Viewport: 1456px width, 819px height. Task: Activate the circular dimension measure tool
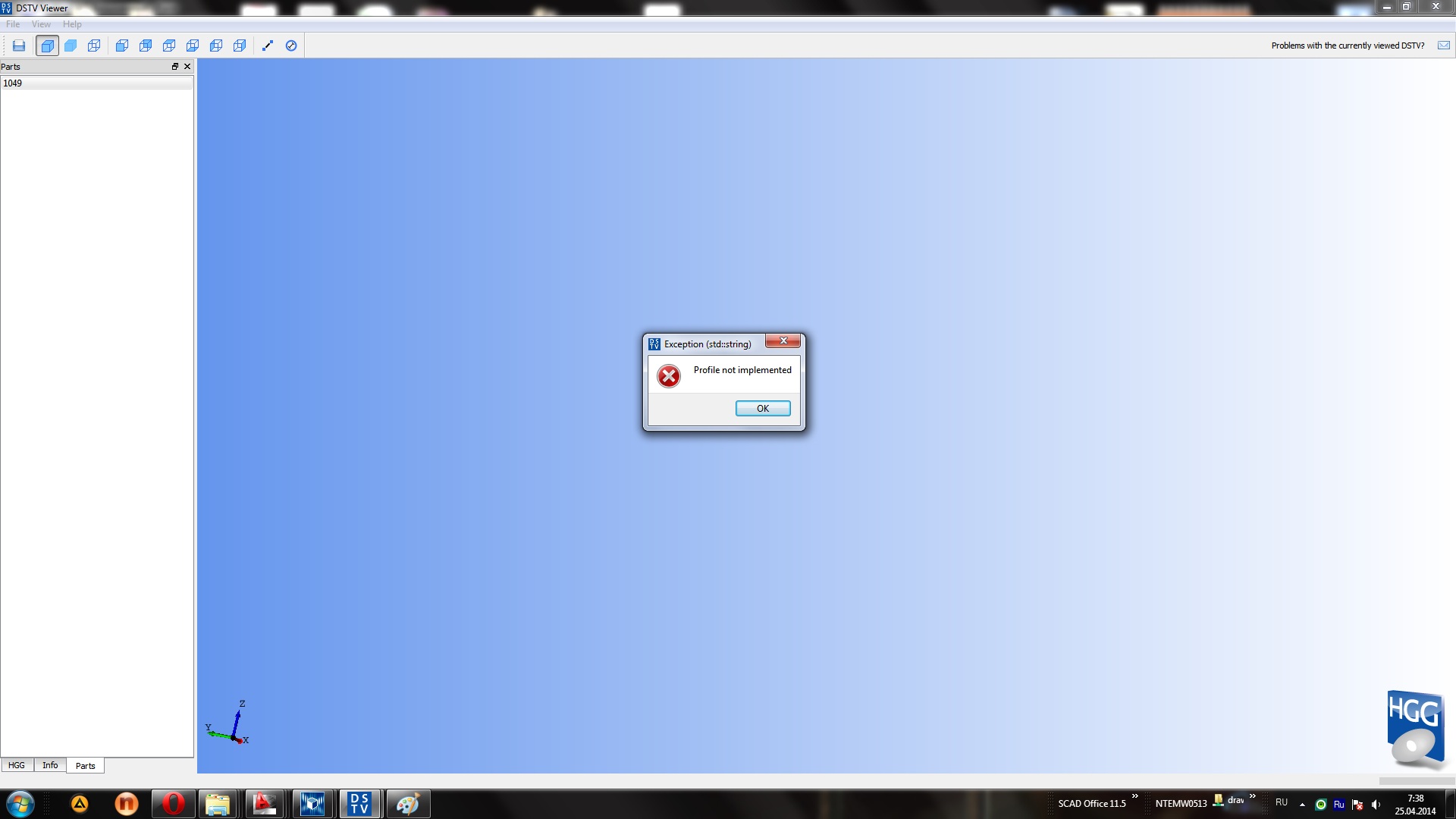[291, 45]
